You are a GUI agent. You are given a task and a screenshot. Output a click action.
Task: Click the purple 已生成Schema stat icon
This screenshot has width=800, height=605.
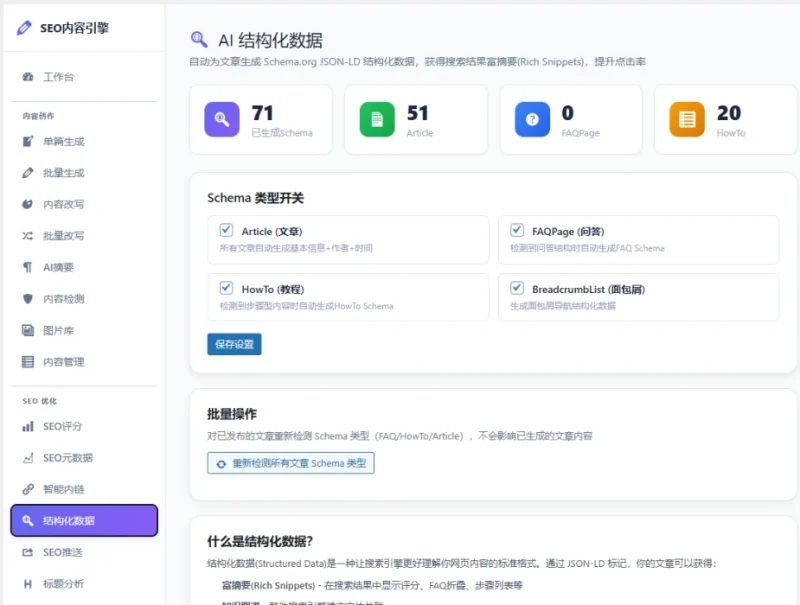tap(222, 119)
